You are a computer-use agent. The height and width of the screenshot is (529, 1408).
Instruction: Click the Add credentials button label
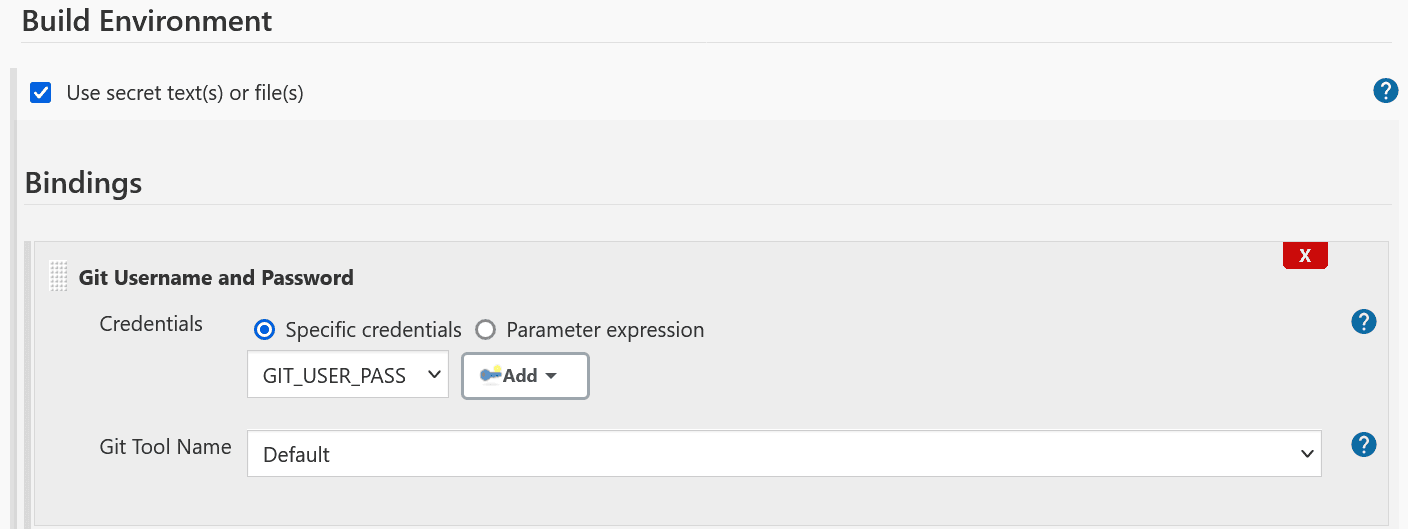(x=520, y=376)
